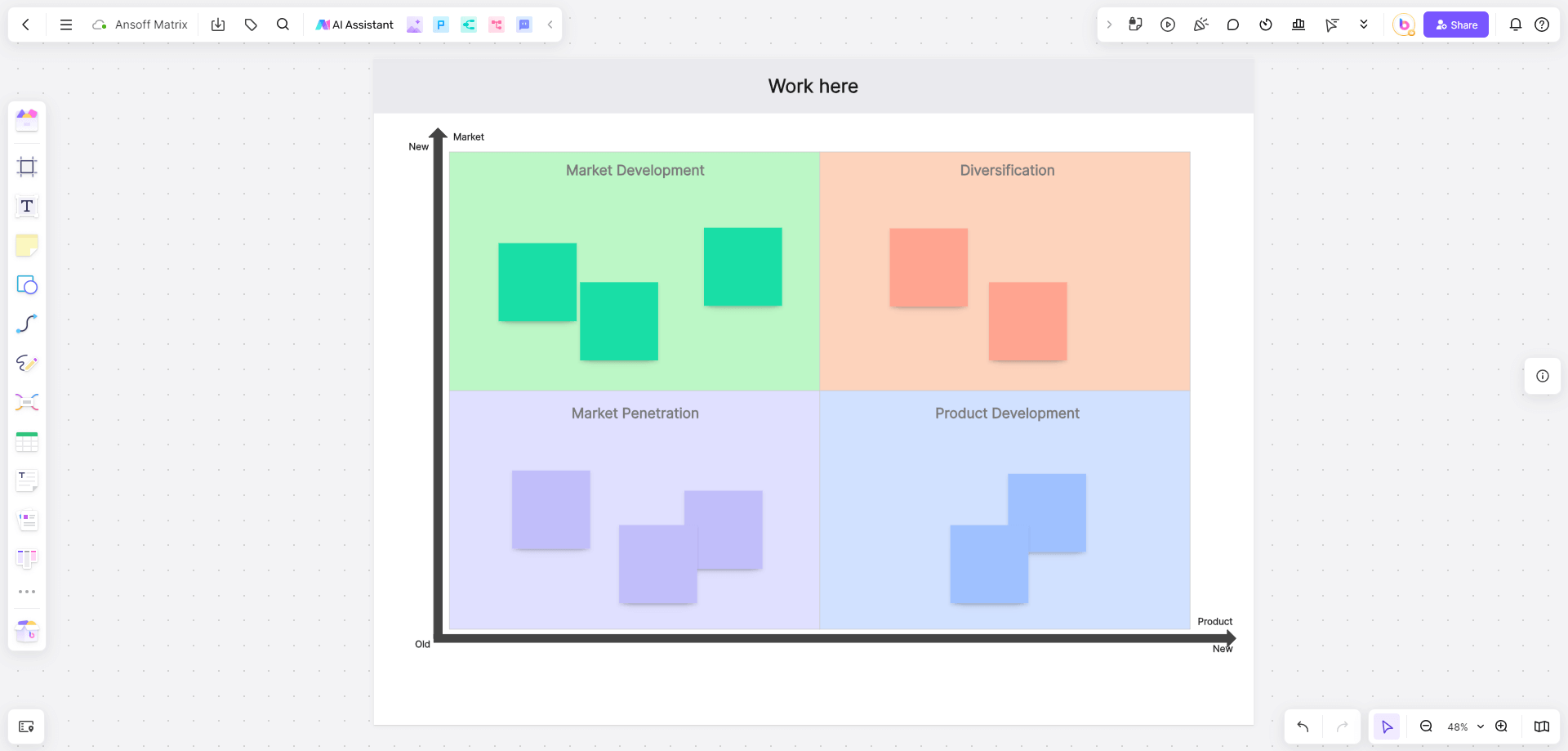Open the help question mark icon

(1542, 25)
